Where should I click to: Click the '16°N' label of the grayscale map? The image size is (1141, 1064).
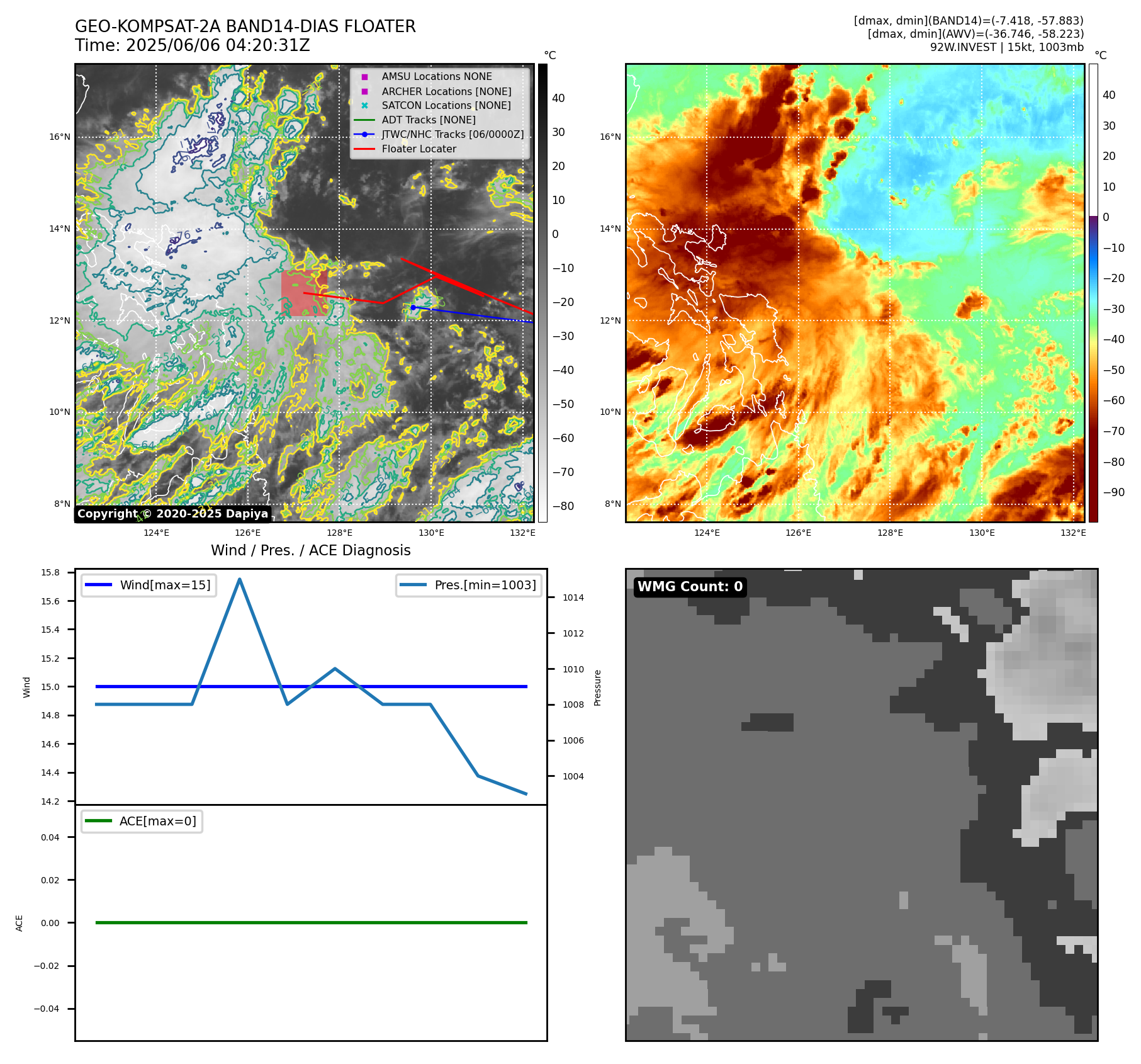pyautogui.click(x=60, y=137)
